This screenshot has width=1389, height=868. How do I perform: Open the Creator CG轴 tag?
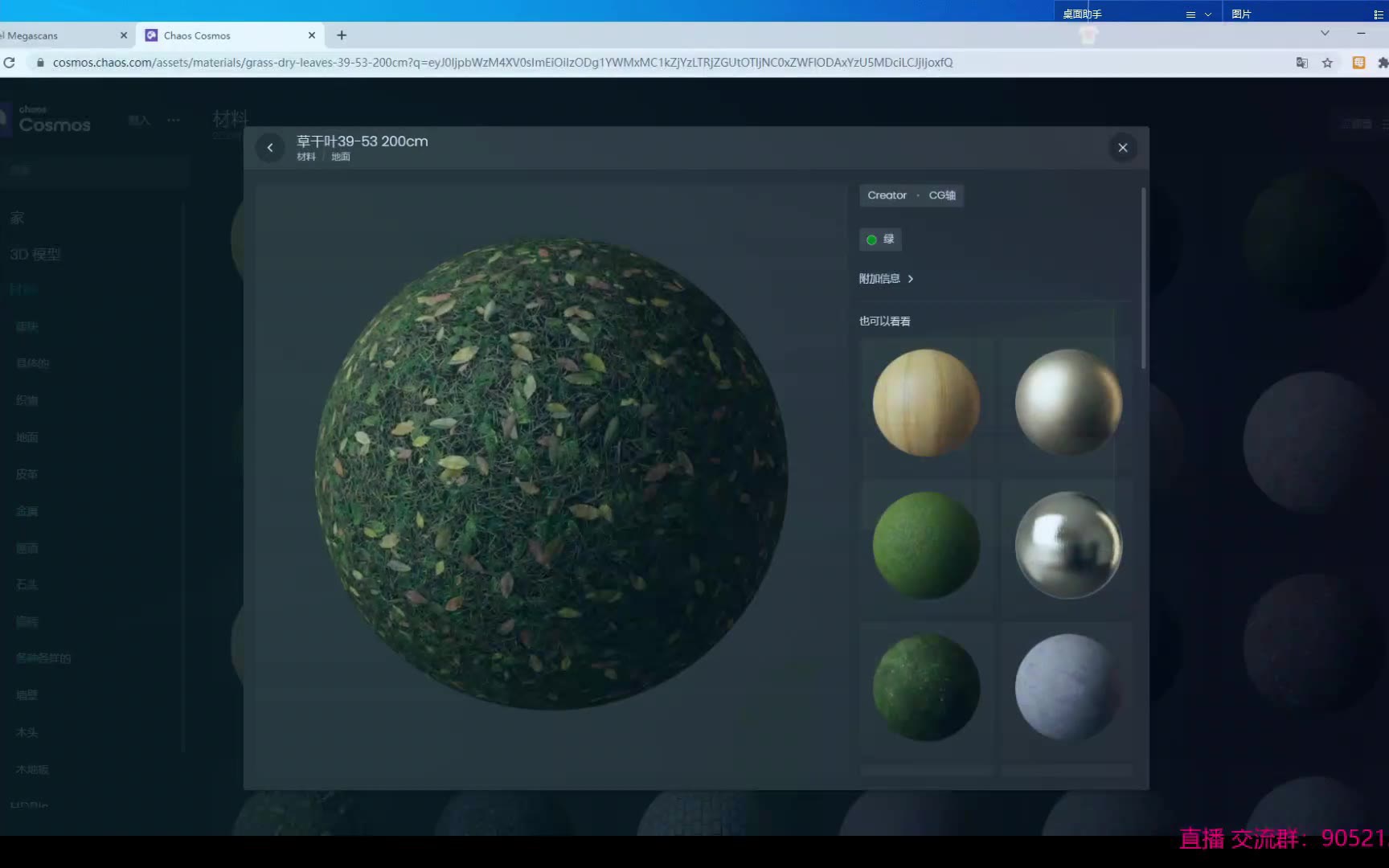912,195
